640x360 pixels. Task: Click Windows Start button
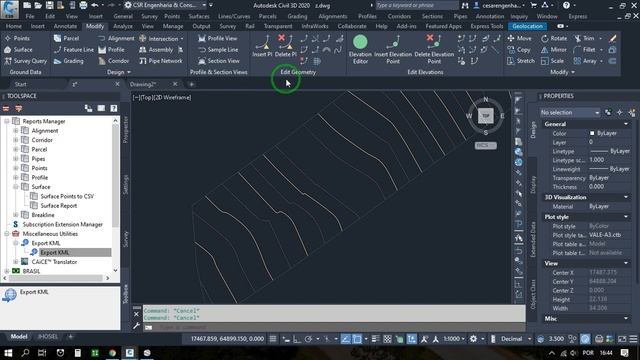pyautogui.click(x=8, y=353)
